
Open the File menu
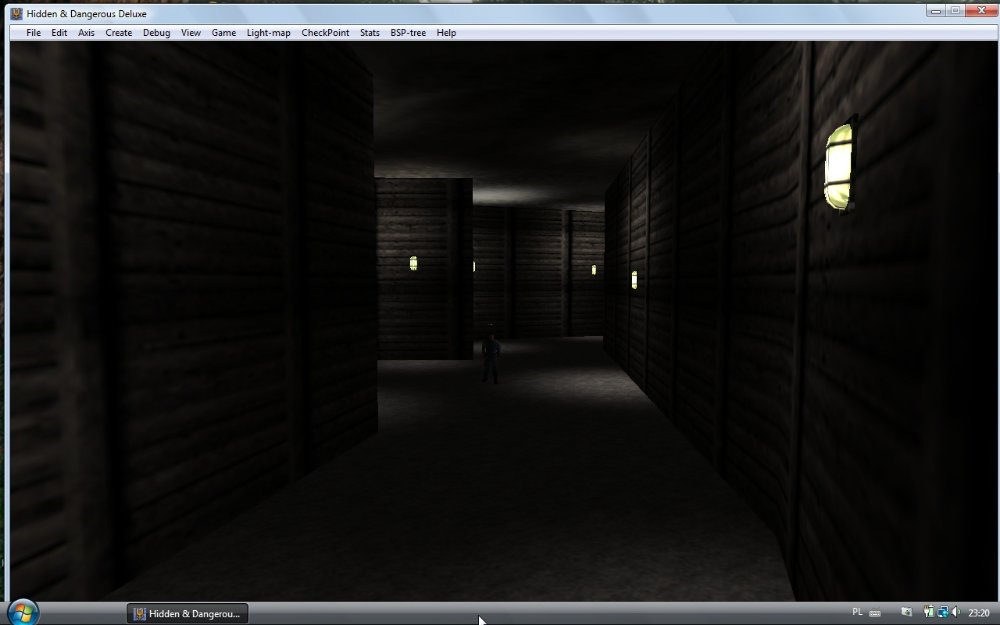click(x=33, y=33)
